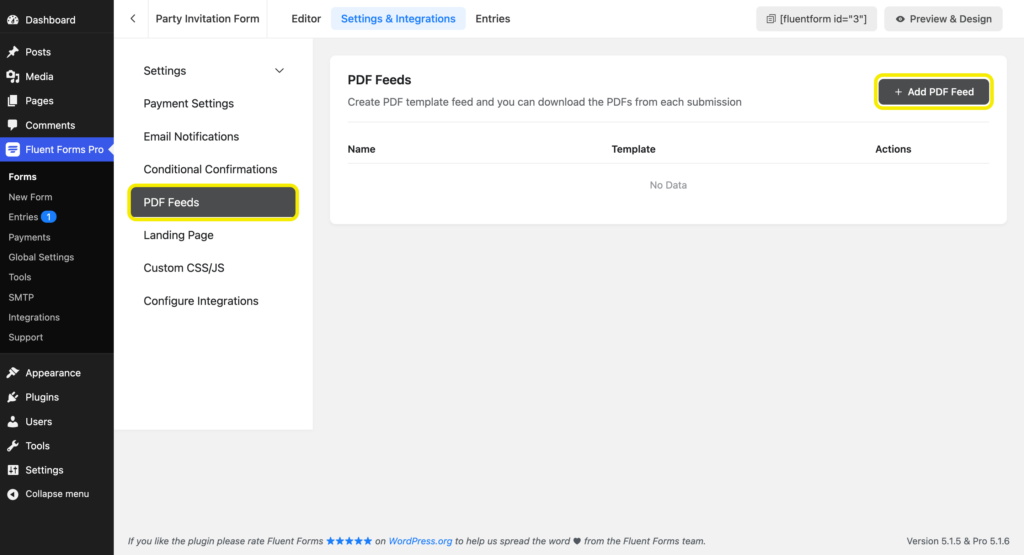
Task: Click the Name column header
Action: point(361,149)
